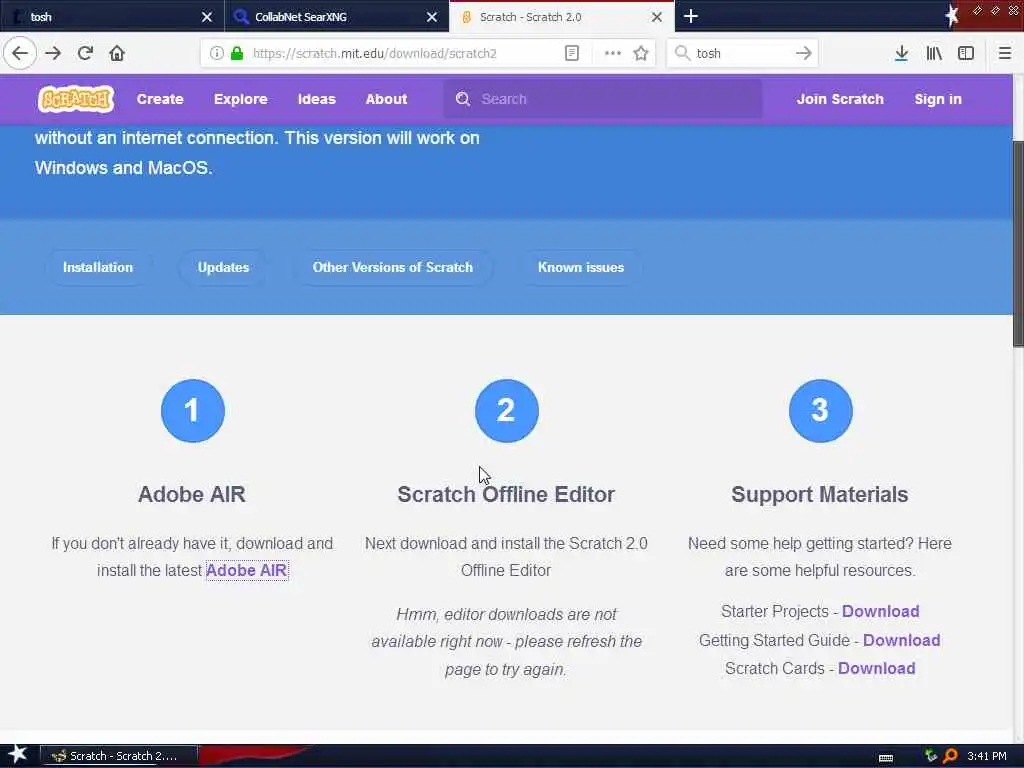1024x768 pixels.
Task: Focus the Scratch site search field
Action: [602, 99]
